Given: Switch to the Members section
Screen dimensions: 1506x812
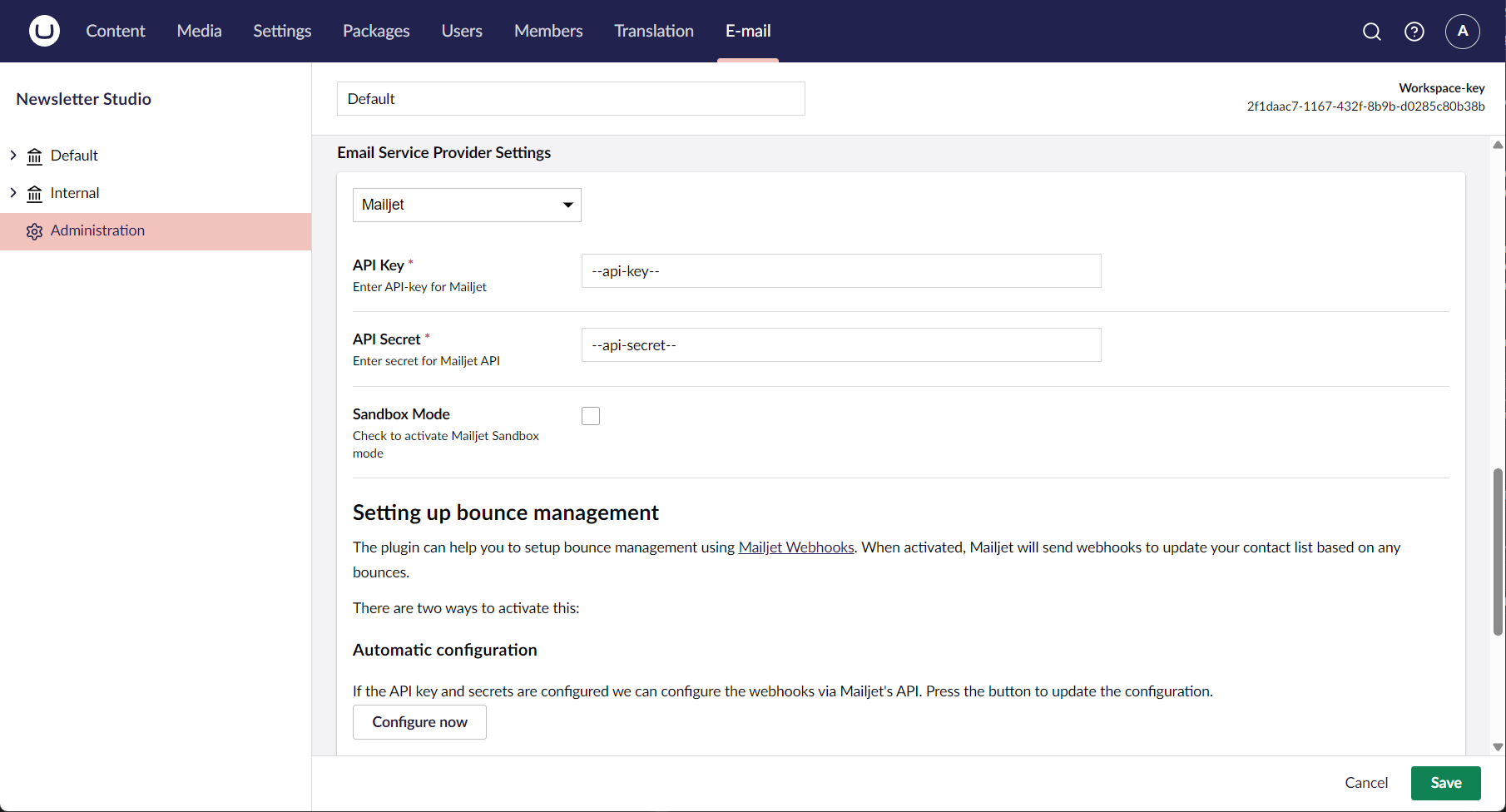Looking at the screenshot, I should coord(548,31).
